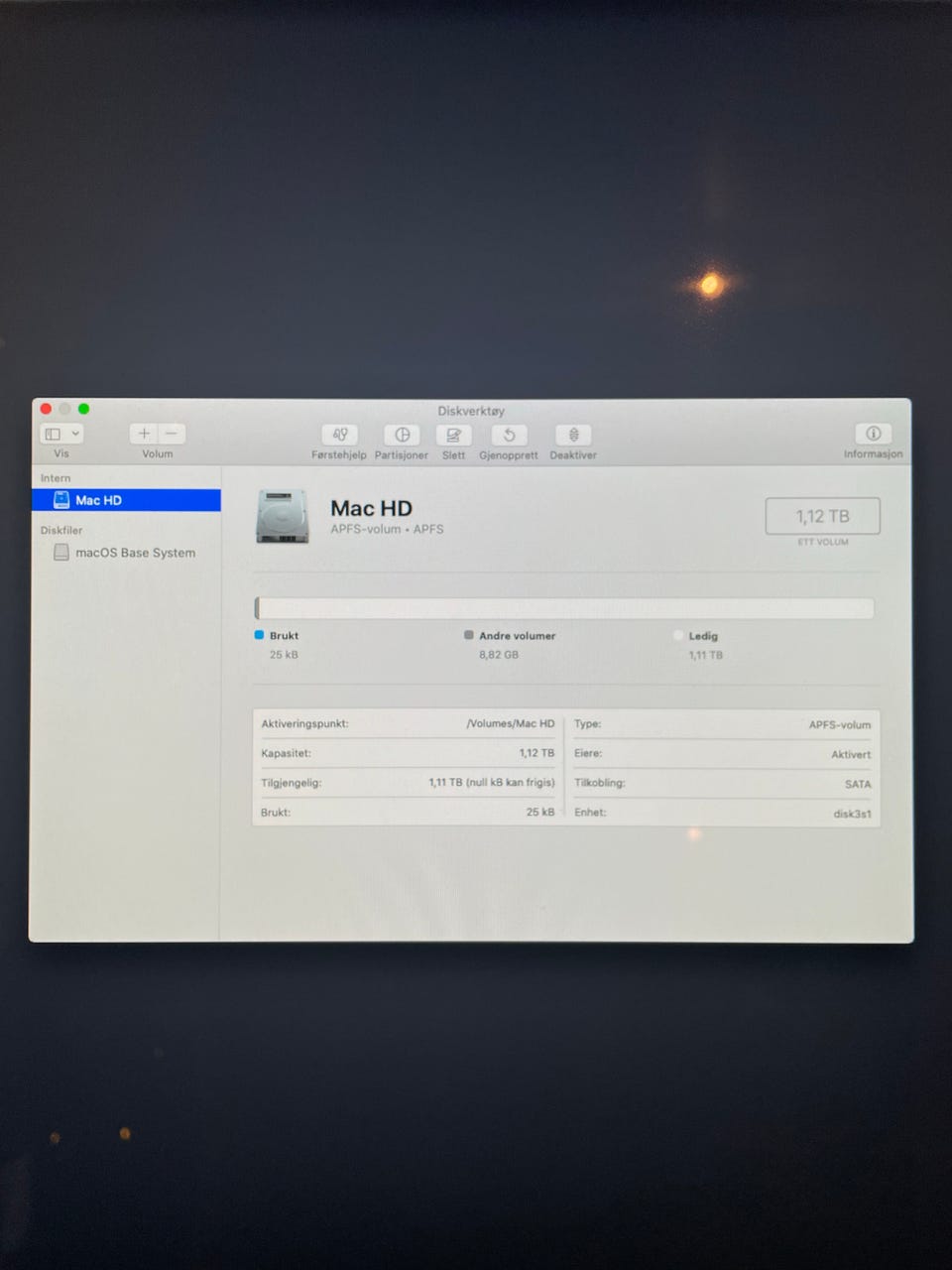This screenshot has height=1270, width=952.
Task: Click the Eiere Aktivert value
Action: 851,754
